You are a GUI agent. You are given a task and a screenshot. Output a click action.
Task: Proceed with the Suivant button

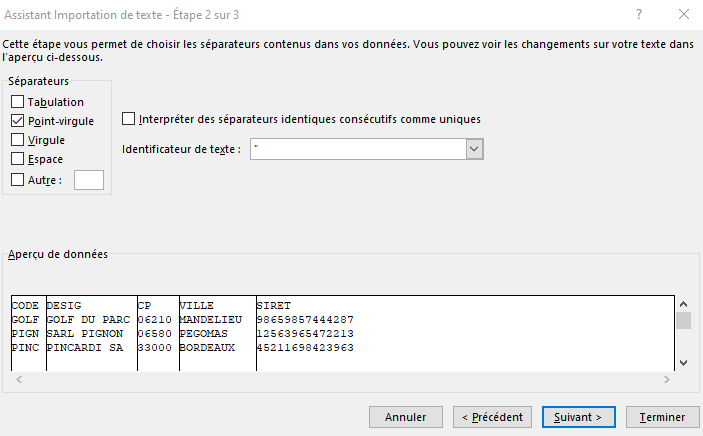click(x=578, y=417)
